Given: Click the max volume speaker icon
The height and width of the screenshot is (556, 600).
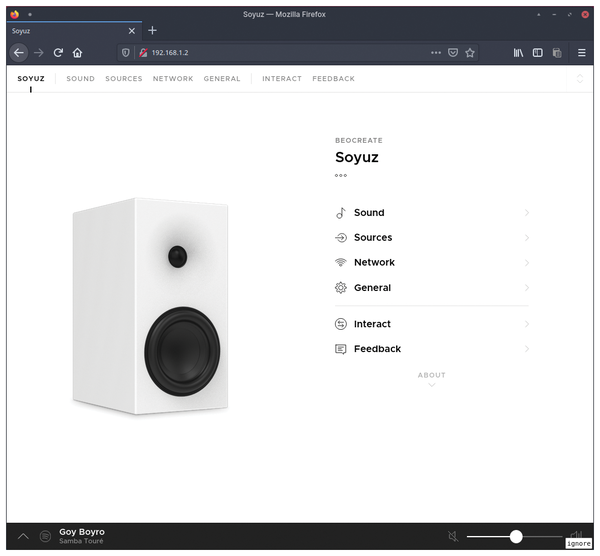Looking at the screenshot, I should click(x=576, y=535).
